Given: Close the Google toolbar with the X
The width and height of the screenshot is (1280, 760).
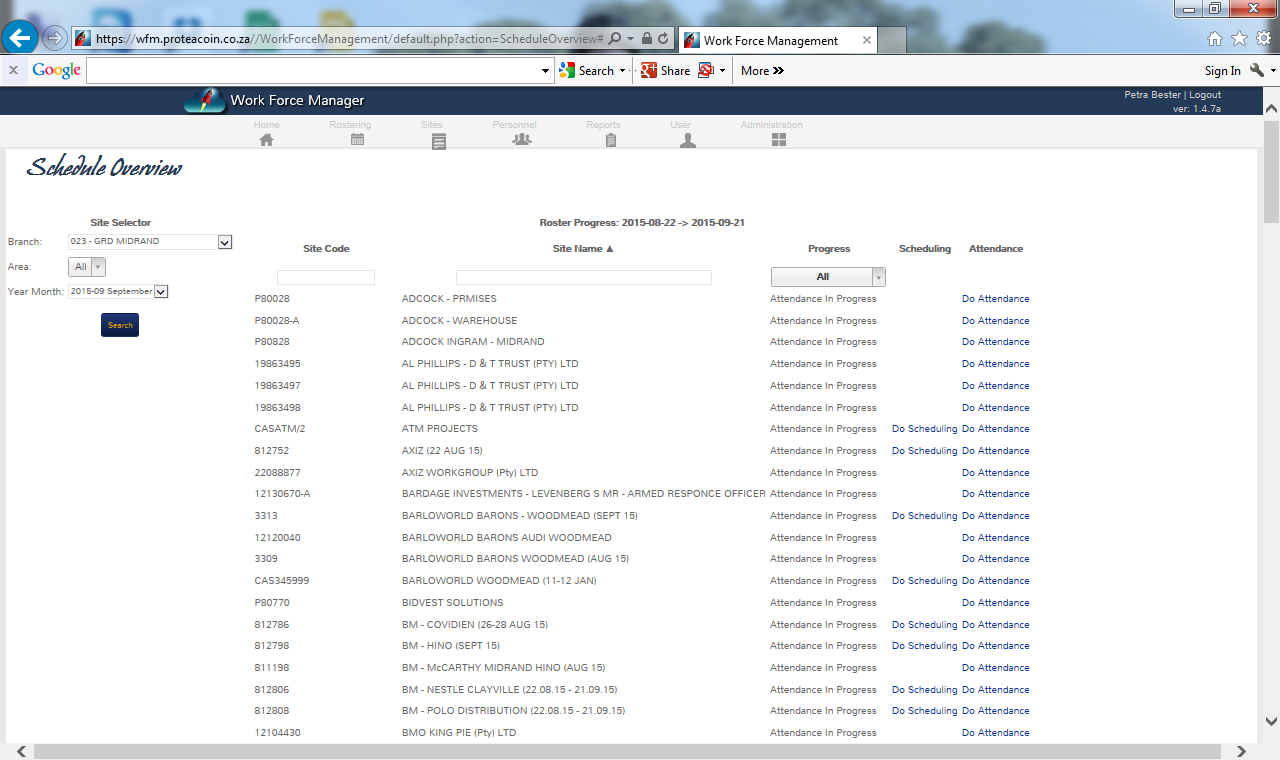Looking at the screenshot, I should [x=13, y=70].
